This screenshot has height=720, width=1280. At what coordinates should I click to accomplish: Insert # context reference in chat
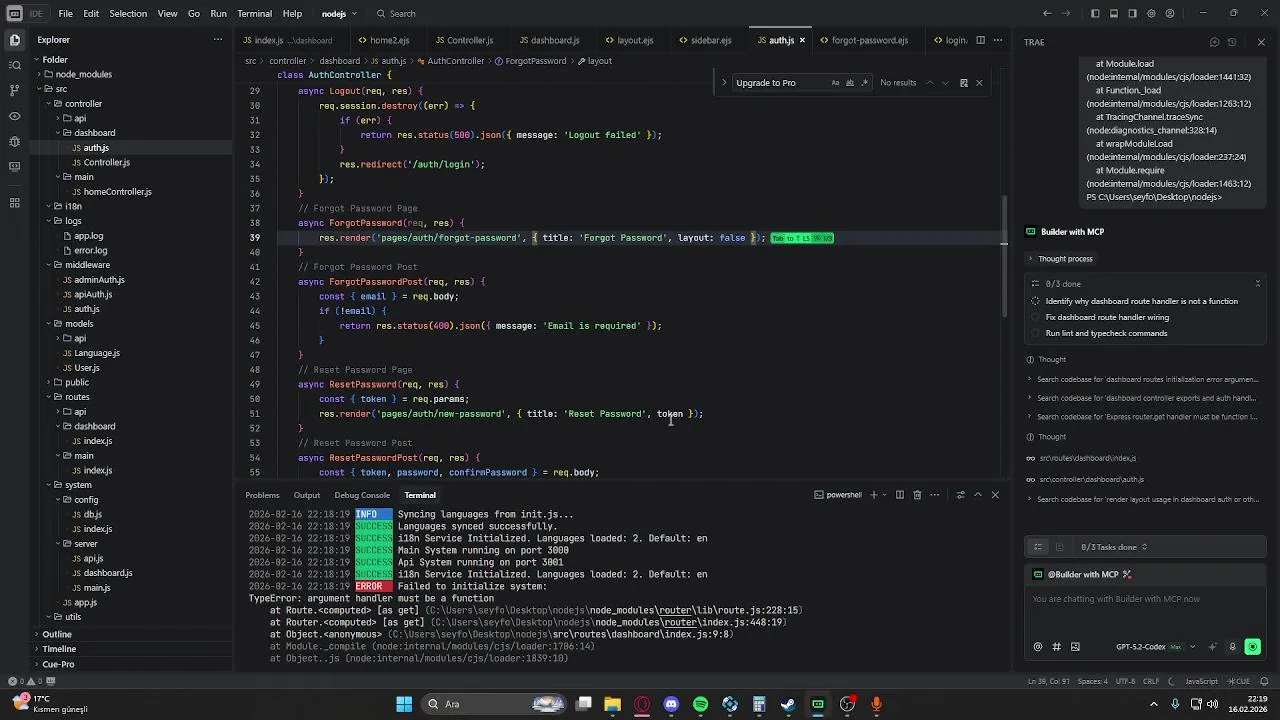point(1056,647)
